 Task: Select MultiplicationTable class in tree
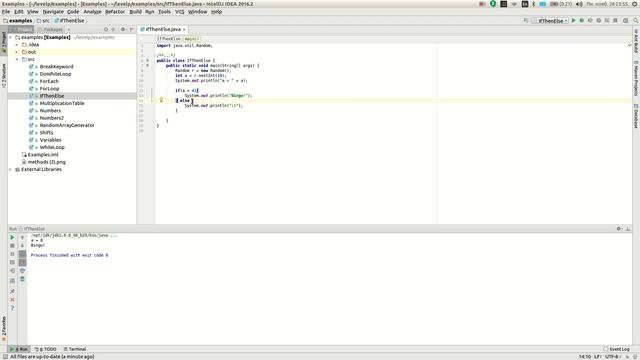62,103
